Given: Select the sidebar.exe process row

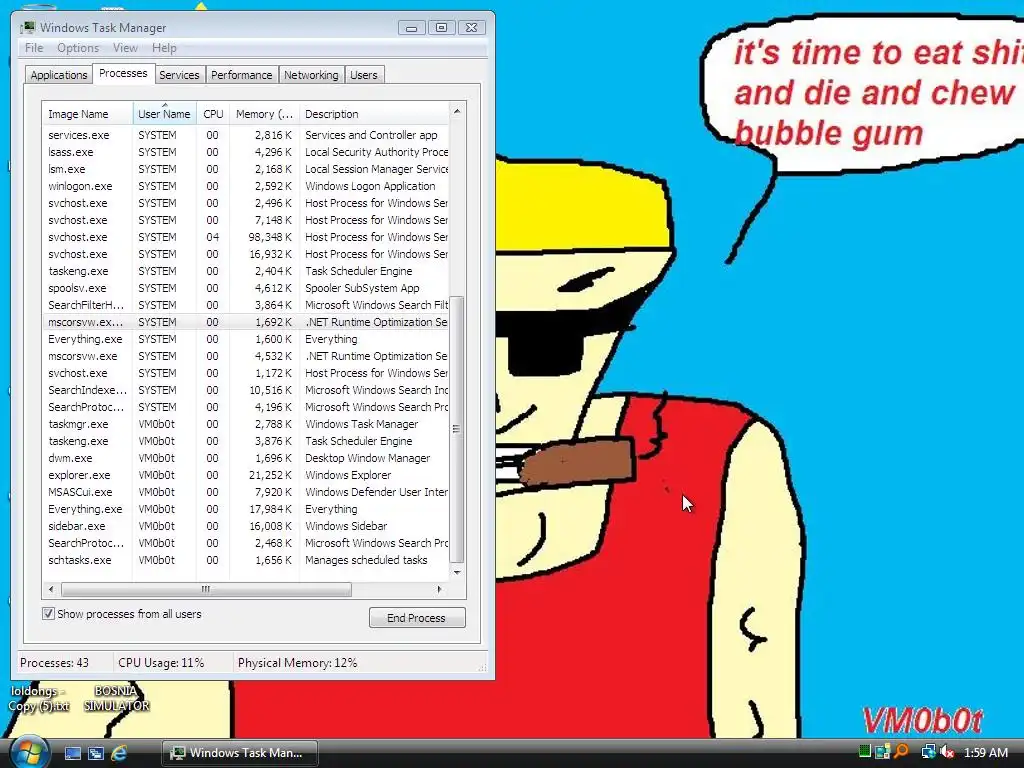Looking at the screenshot, I should (x=246, y=526).
